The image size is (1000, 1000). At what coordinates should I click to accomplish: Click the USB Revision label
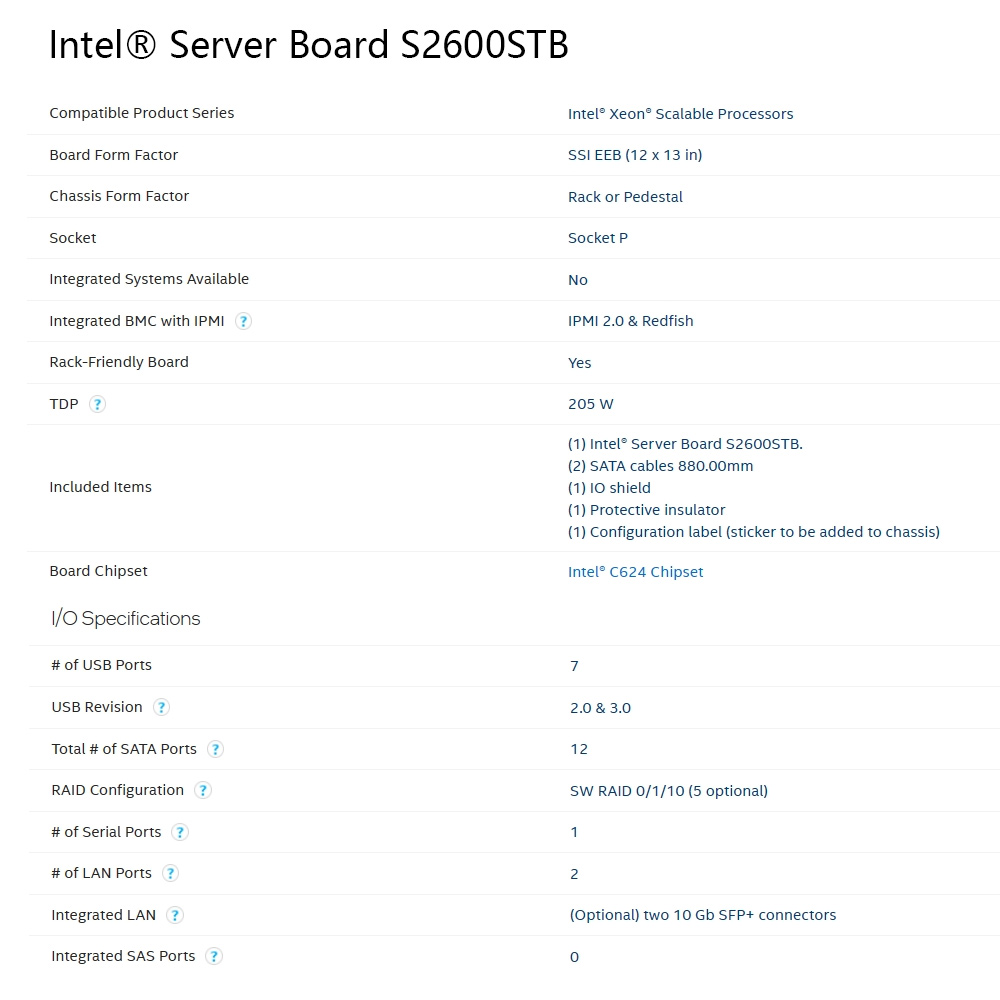pos(97,707)
